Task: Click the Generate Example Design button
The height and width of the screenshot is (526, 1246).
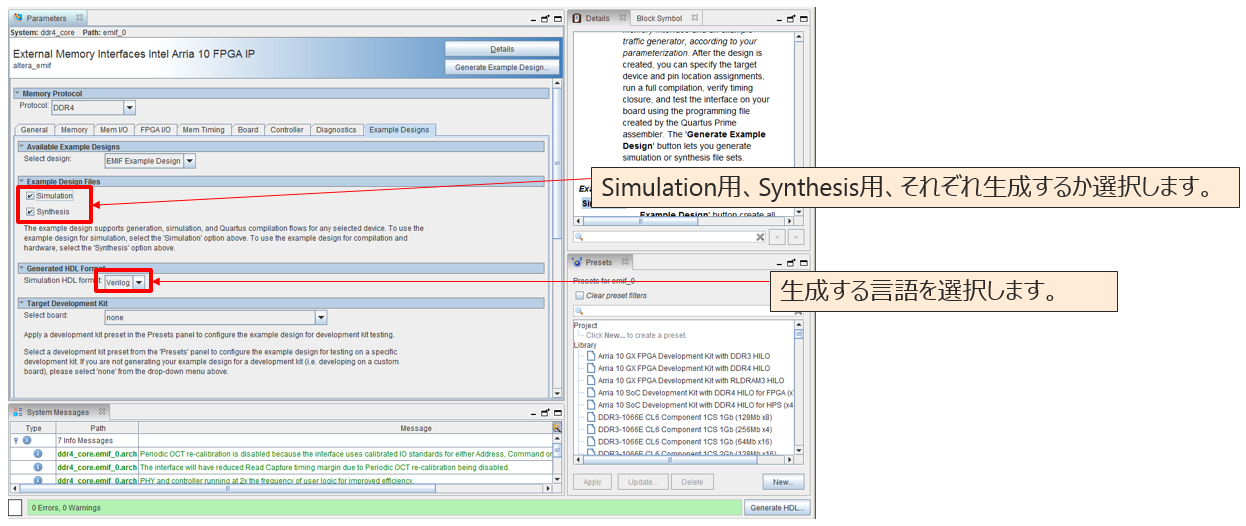Action: pyautogui.click(x=502, y=67)
